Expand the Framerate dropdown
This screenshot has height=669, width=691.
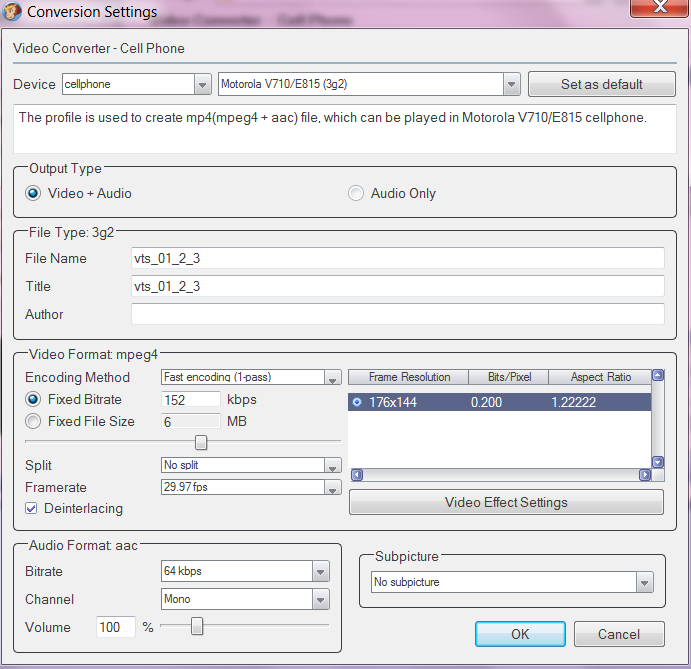pyautogui.click(x=332, y=488)
